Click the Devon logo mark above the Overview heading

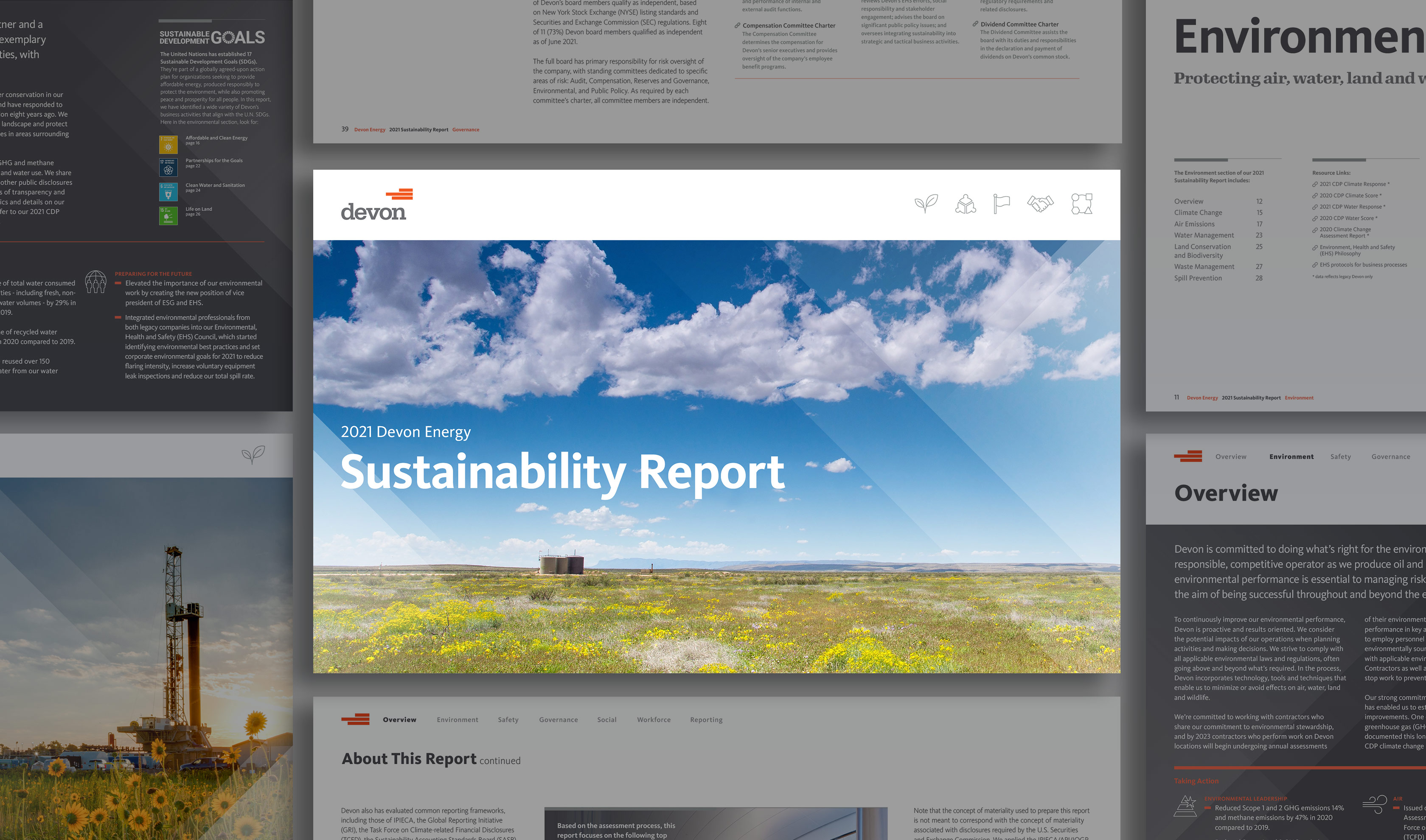tap(1187, 456)
